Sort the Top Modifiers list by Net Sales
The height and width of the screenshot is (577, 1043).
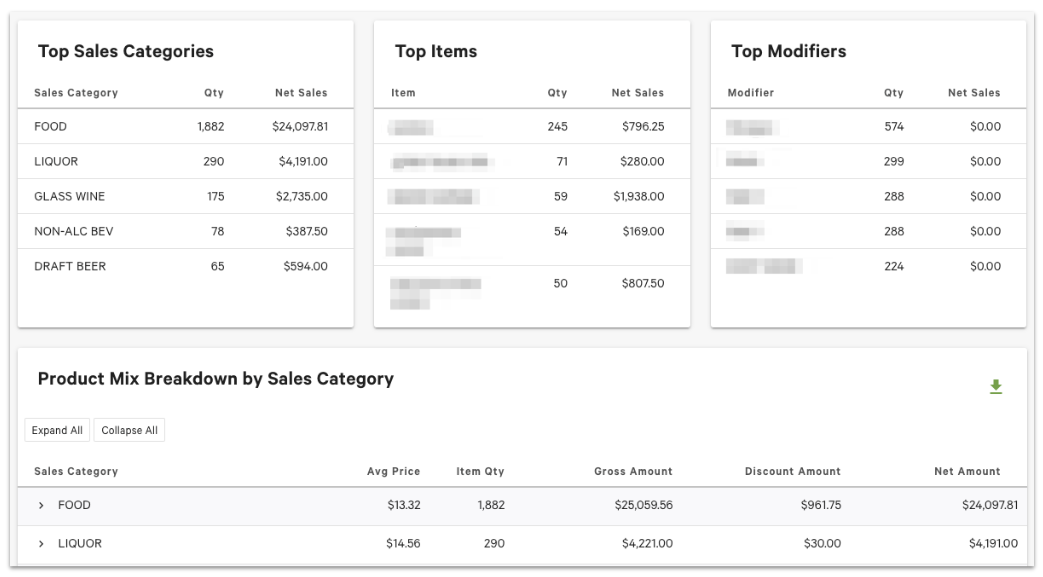click(974, 92)
